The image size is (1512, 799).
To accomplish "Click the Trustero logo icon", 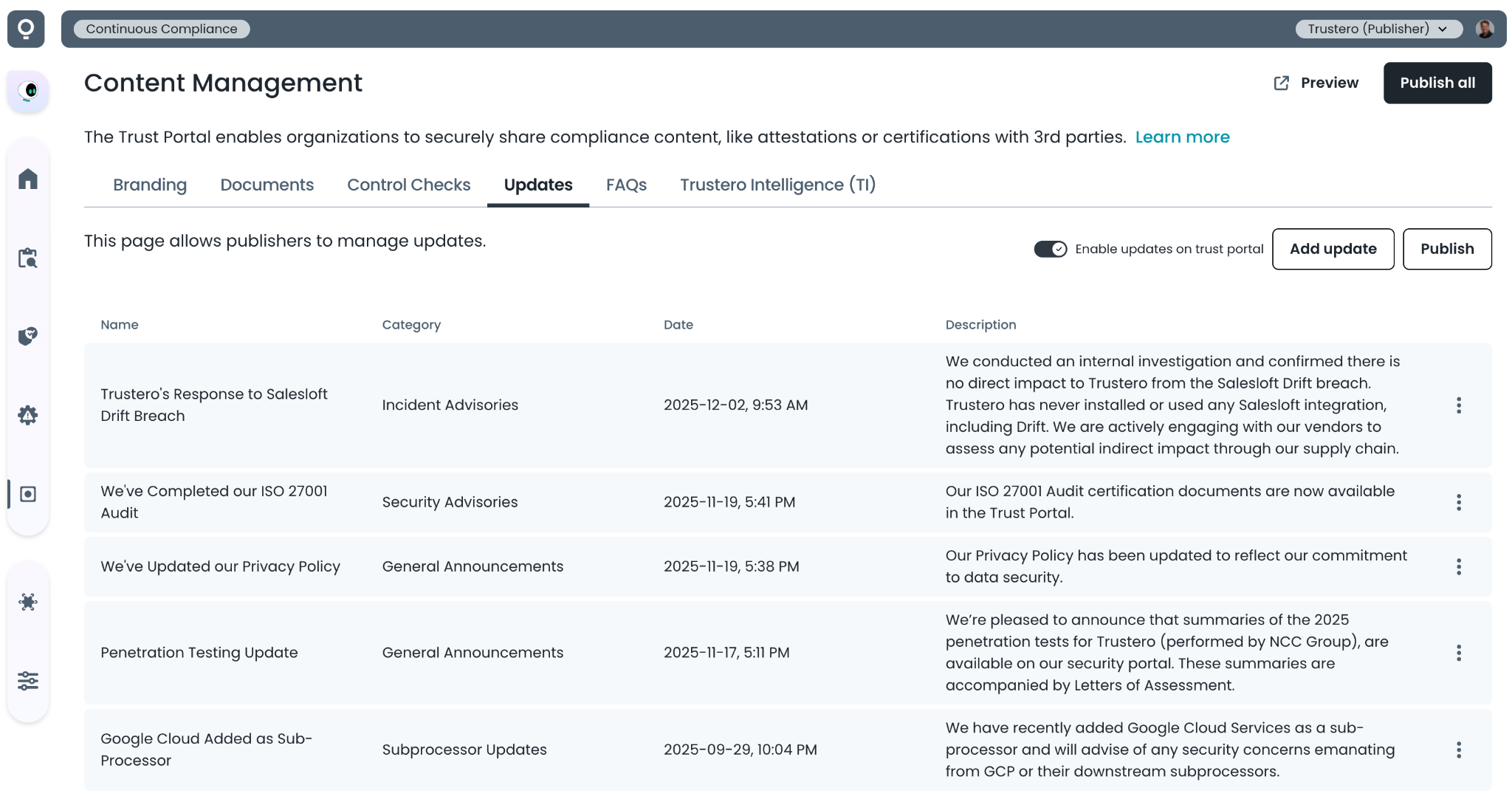I will [26, 29].
